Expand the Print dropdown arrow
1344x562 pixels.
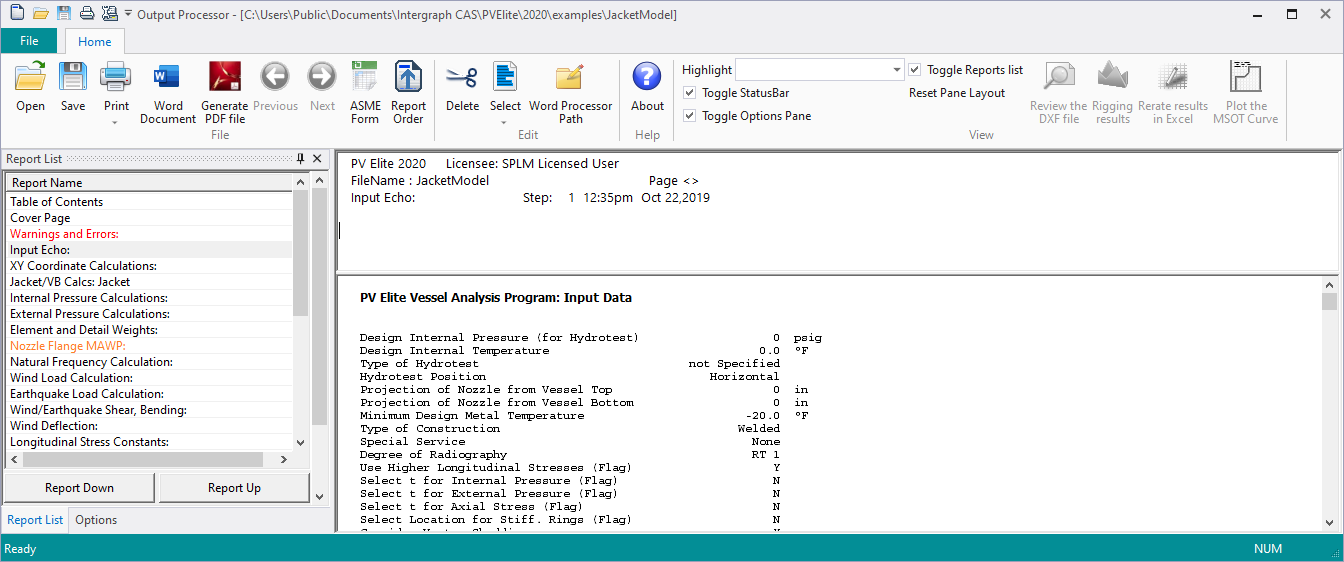tap(116, 123)
